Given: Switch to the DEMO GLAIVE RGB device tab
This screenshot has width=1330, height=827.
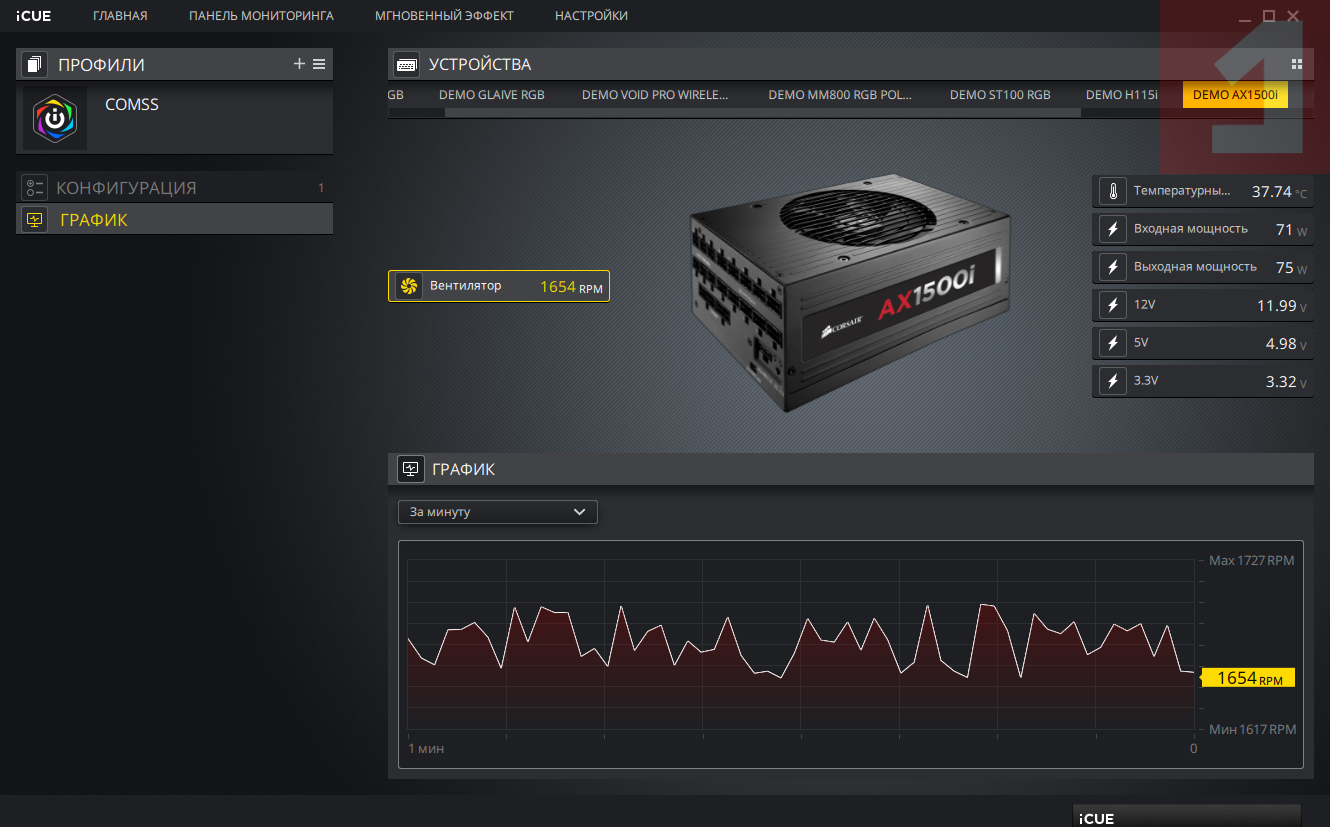Looking at the screenshot, I should [492, 95].
